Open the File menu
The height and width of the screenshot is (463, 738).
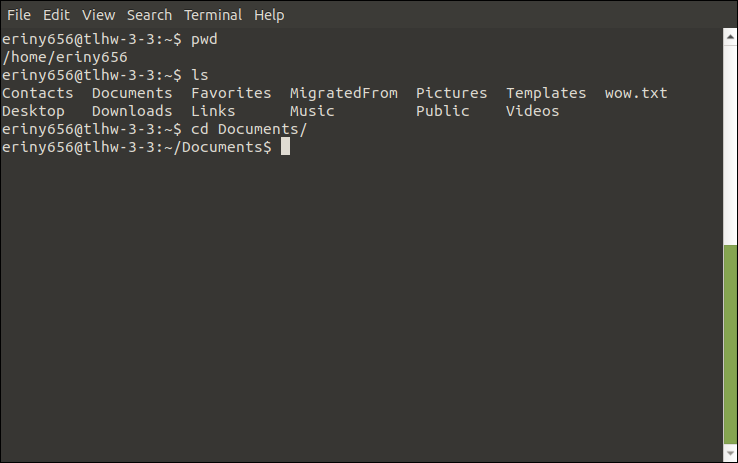pyautogui.click(x=19, y=15)
